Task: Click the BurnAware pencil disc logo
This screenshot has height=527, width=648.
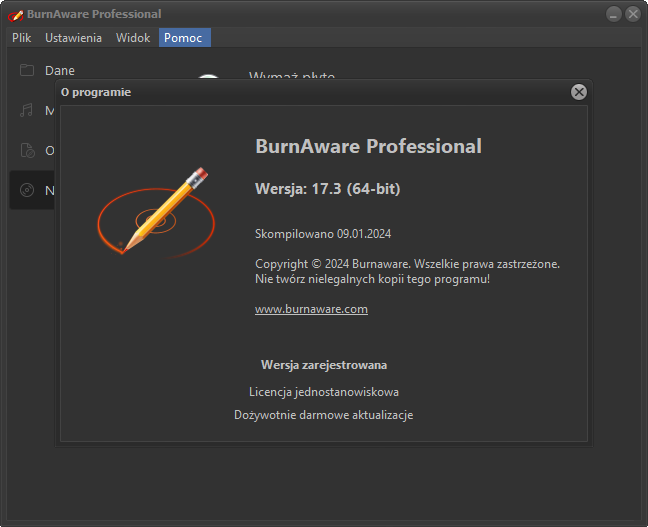Action: (x=156, y=212)
